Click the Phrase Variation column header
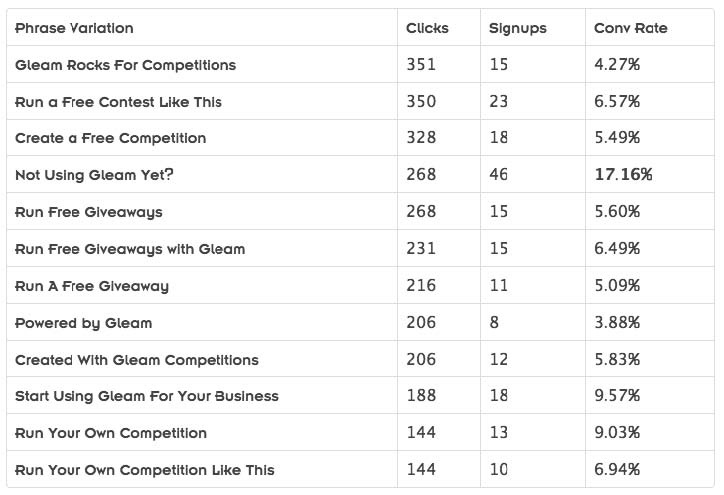724x495 pixels. click(x=74, y=28)
